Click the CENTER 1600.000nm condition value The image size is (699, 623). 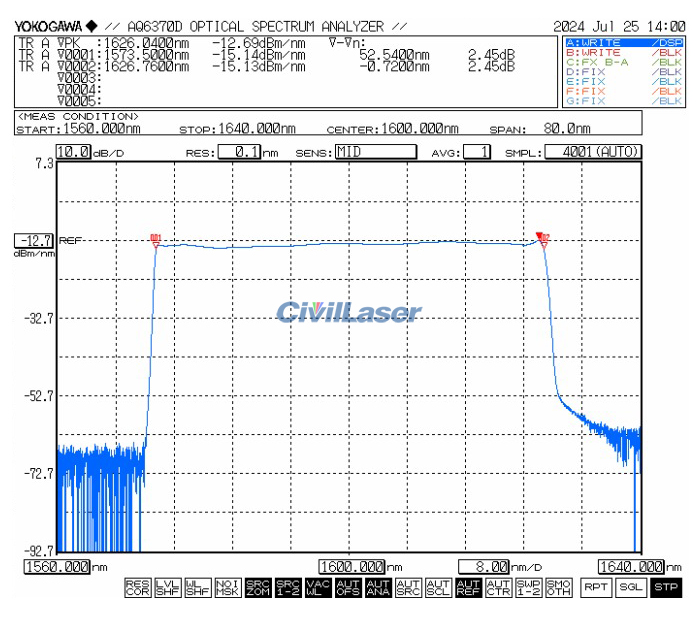419,129
